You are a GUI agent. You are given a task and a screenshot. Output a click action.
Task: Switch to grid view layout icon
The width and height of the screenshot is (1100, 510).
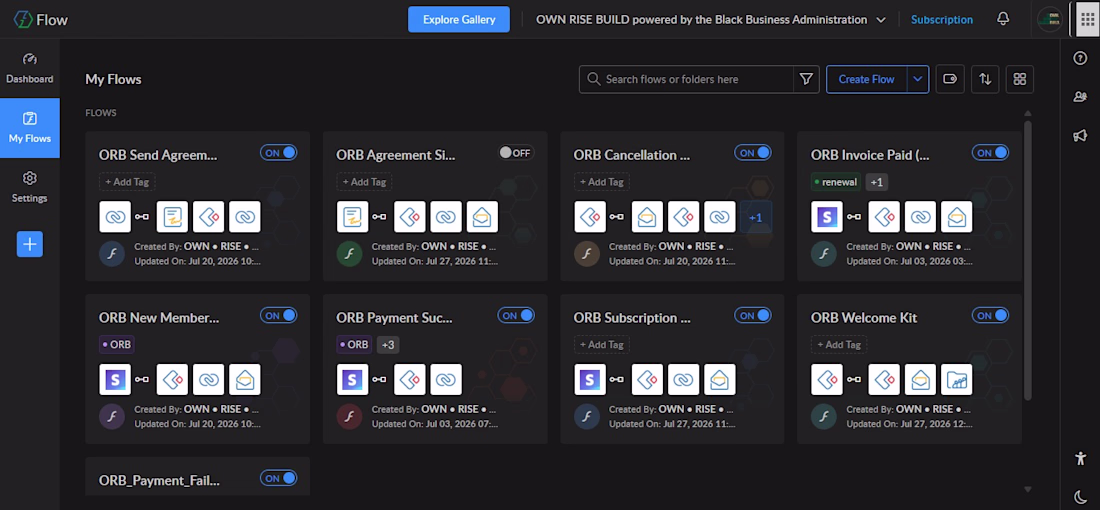[1020, 79]
